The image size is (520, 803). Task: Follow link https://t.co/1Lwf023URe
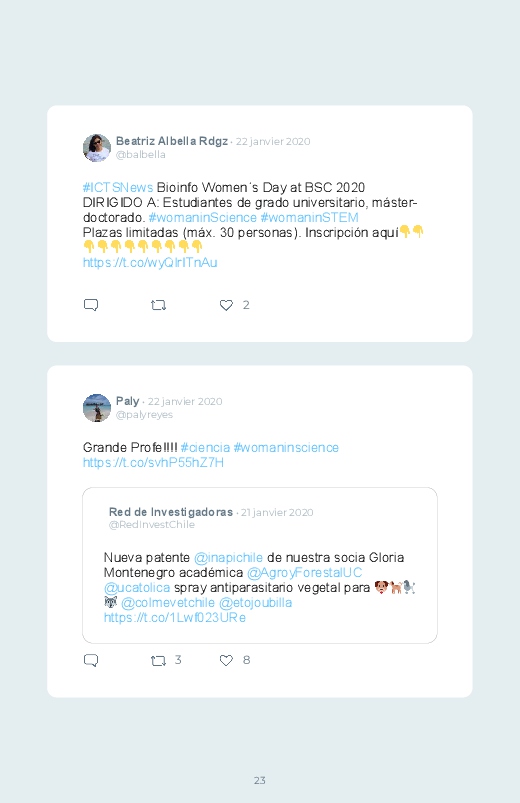(x=175, y=618)
